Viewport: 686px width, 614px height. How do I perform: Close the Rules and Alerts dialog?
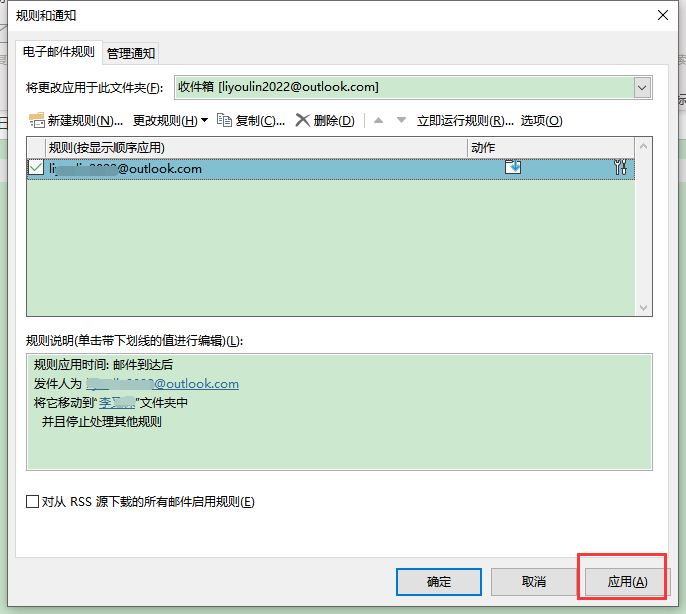pyautogui.click(x=662, y=15)
